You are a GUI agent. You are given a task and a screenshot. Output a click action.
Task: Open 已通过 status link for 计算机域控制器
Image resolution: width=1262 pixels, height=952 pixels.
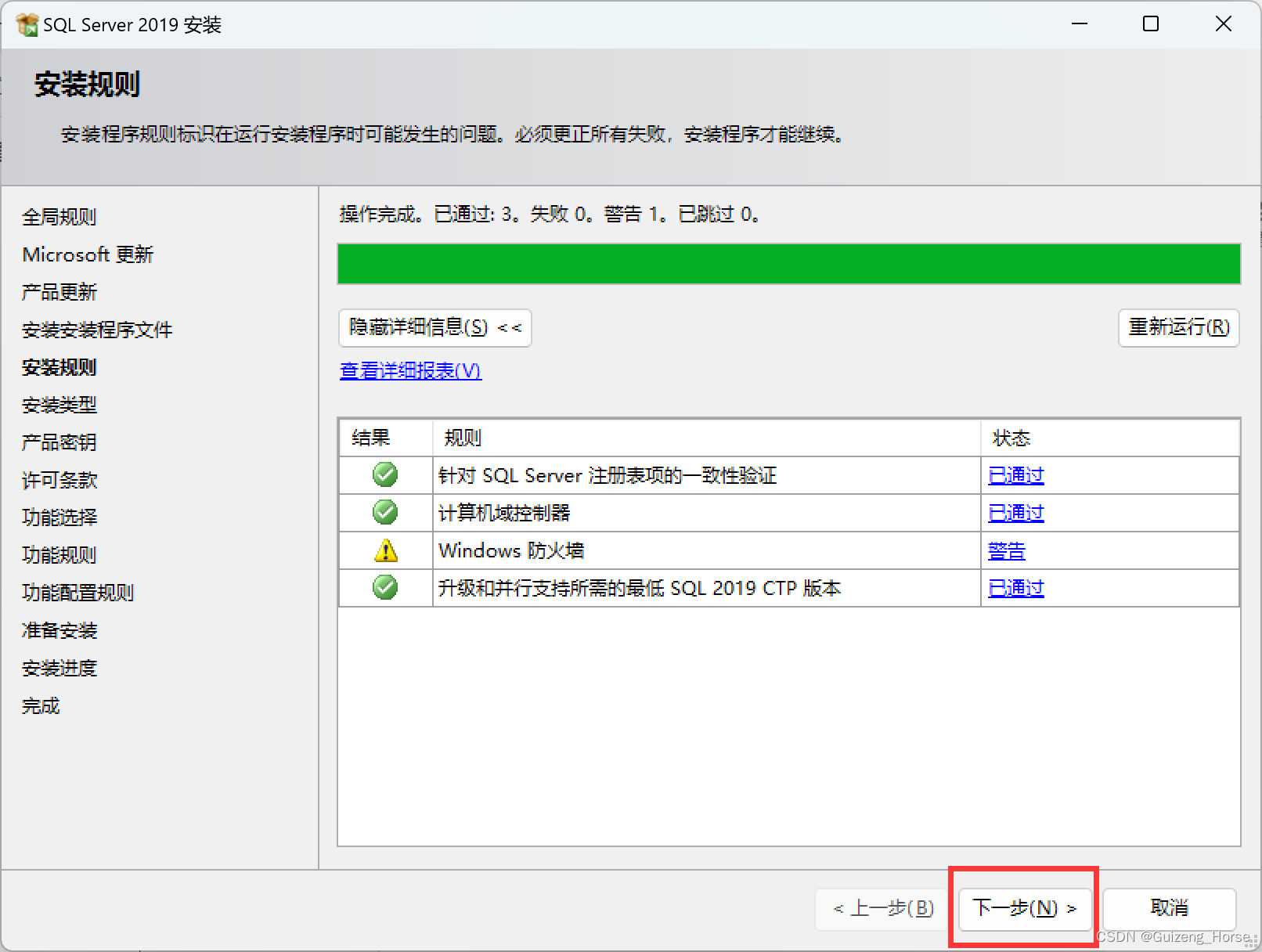pyautogui.click(x=1016, y=513)
